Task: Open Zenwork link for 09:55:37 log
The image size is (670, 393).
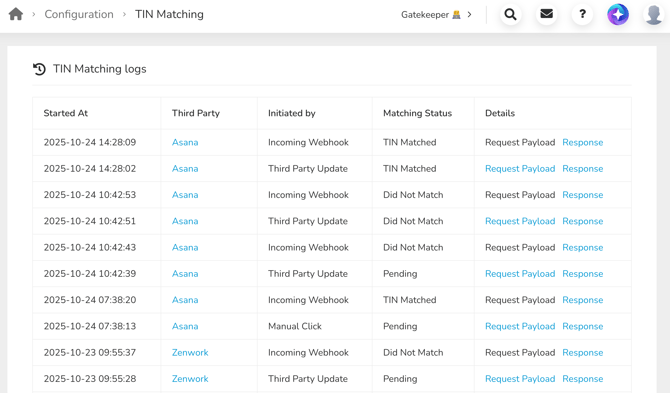Action: point(190,352)
